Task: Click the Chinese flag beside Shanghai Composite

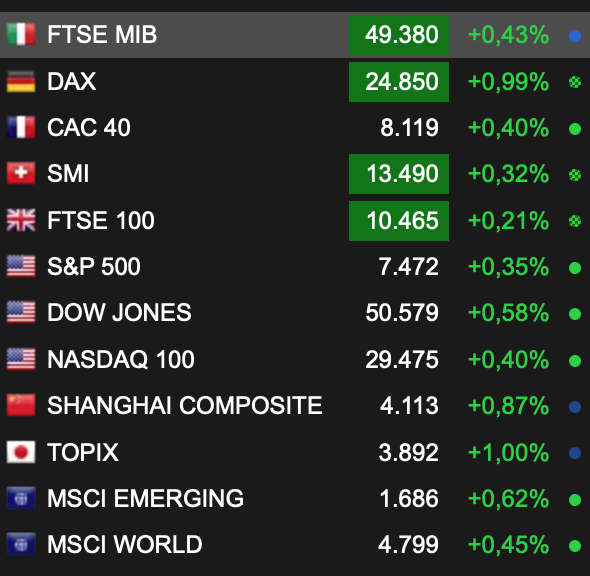Action: (21, 405)
